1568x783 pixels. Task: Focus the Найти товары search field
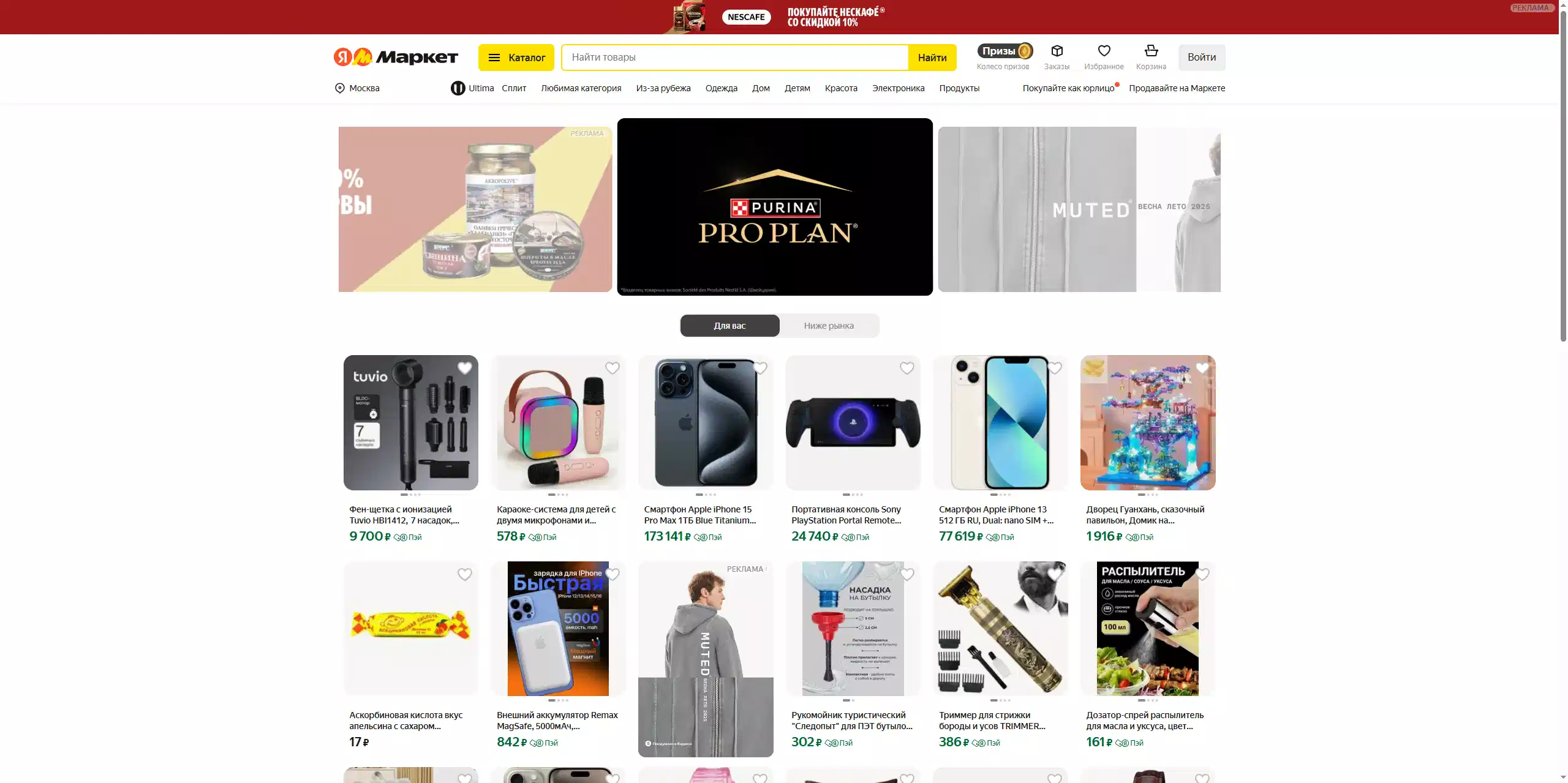[x=735, y=58]
